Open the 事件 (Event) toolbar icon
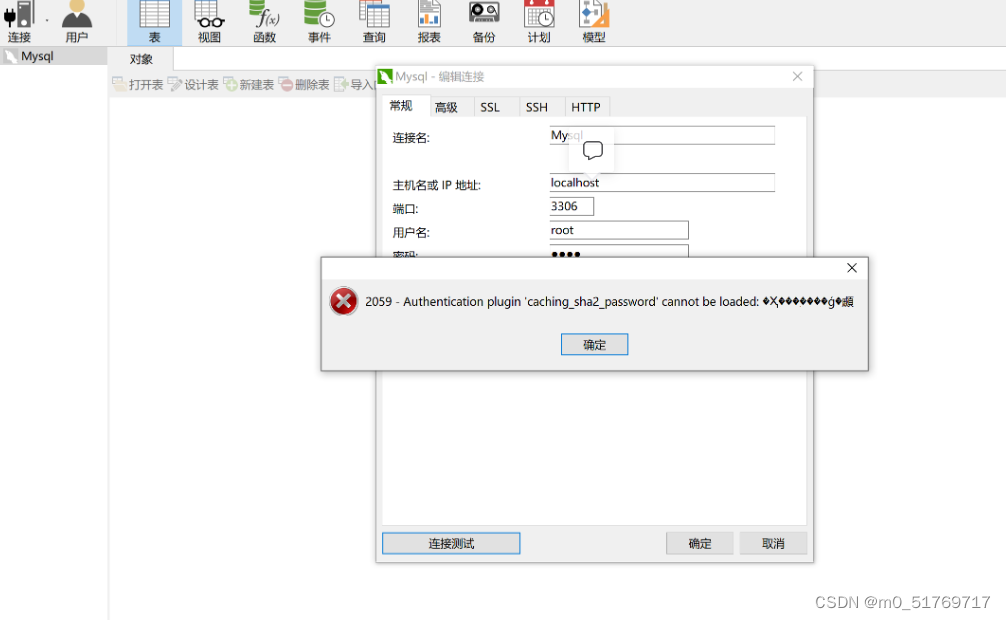Screen dimensions: 1006x620 tap(319, 22)
